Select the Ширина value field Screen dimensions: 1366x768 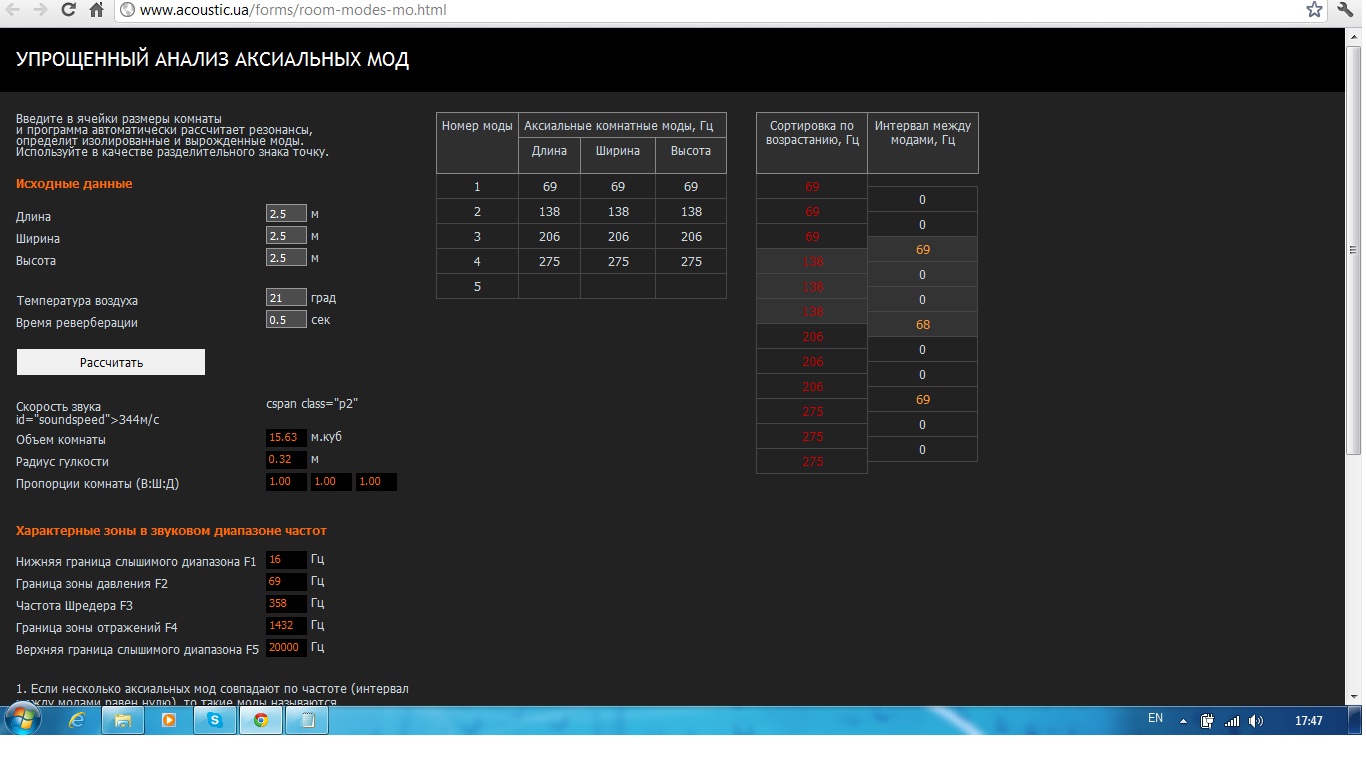tap(286, 236)
